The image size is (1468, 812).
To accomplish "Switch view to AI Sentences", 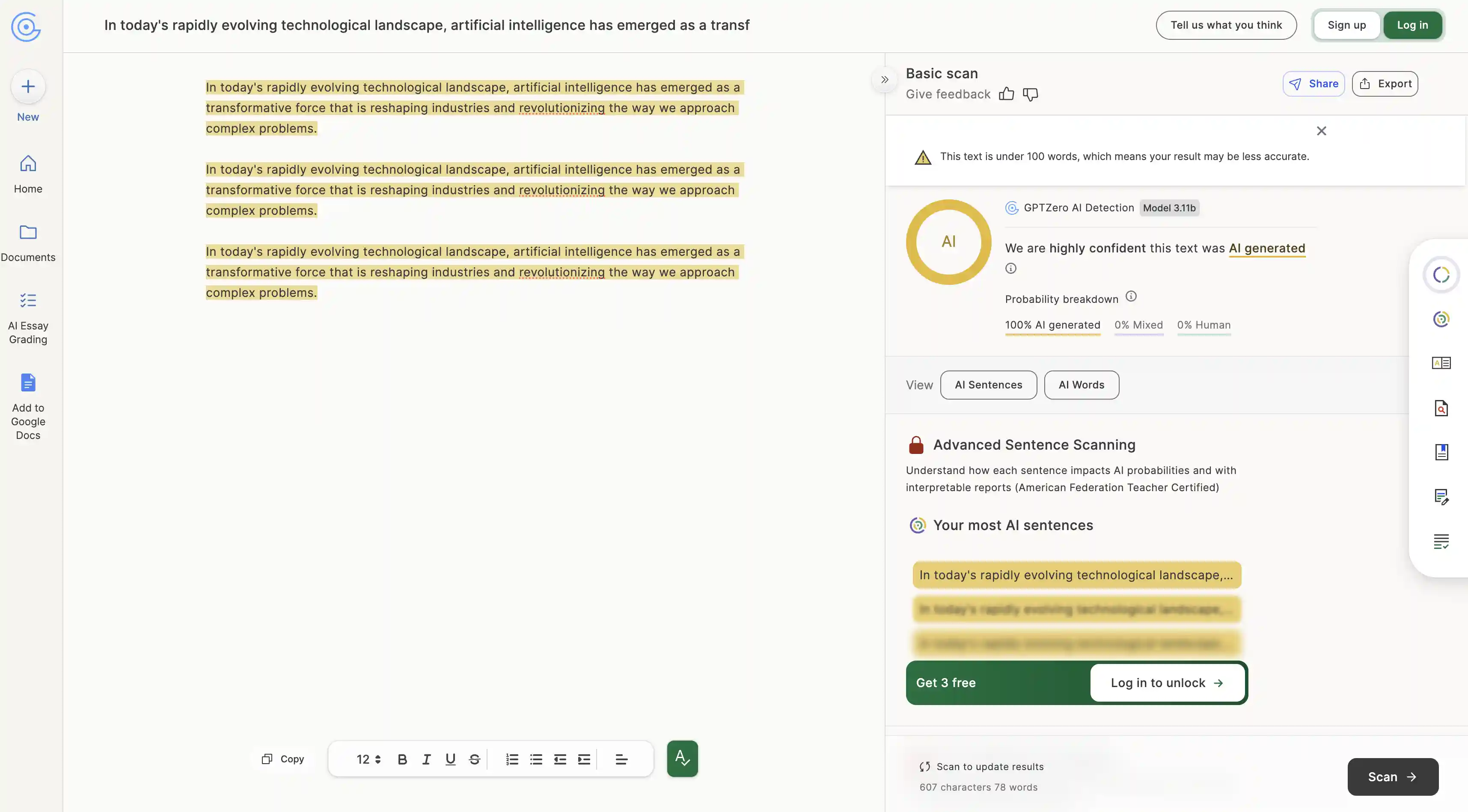I will point(988,385).
